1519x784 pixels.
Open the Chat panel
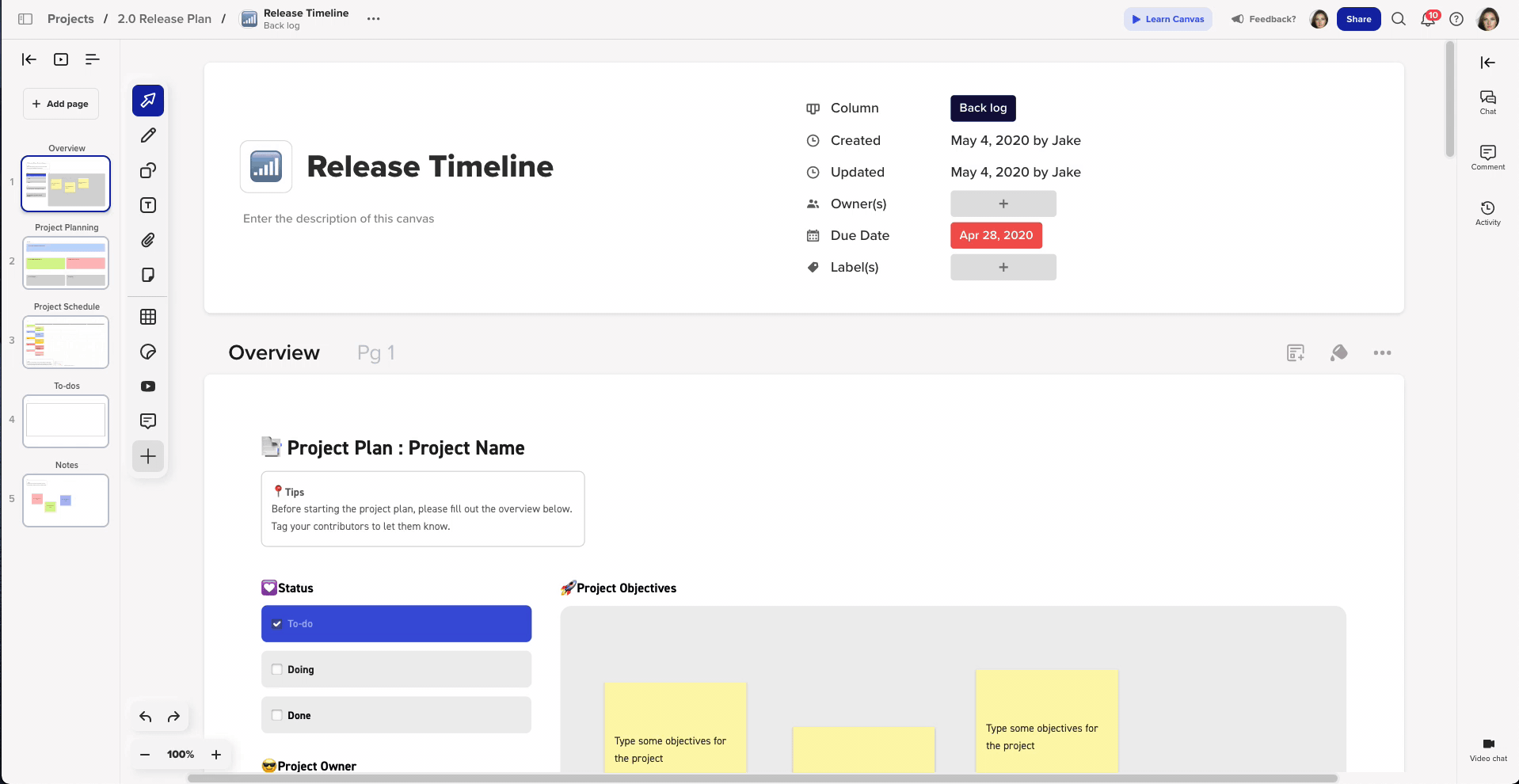(1487, 101)
